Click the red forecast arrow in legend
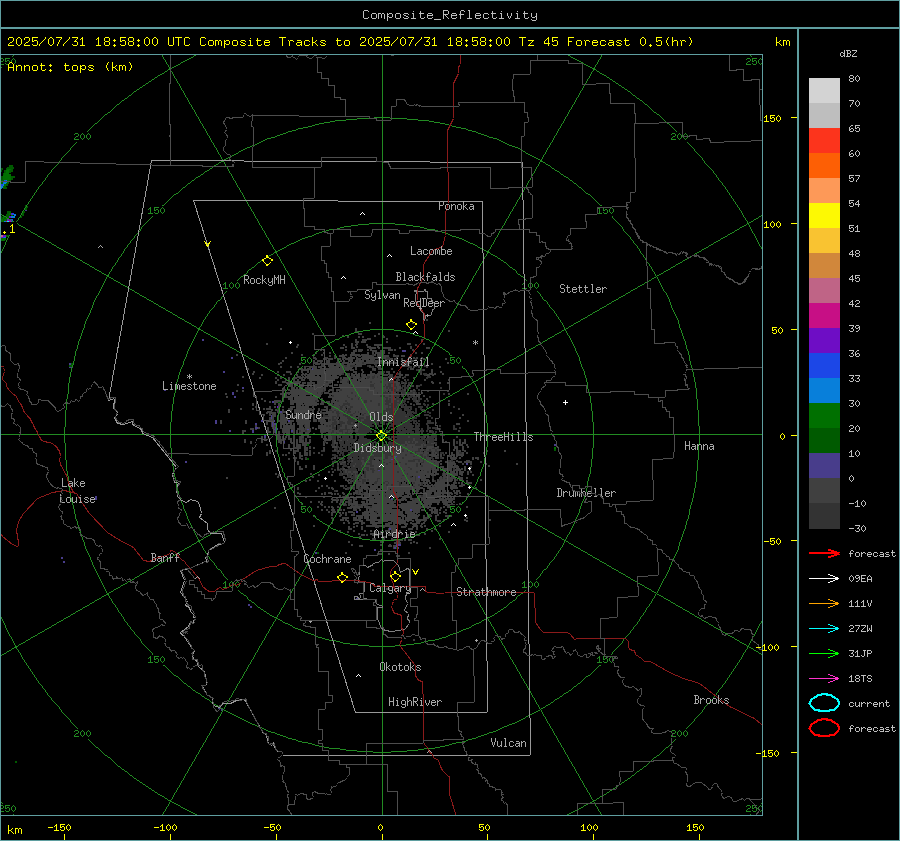 pyautogui.click(x=824, y=553)
